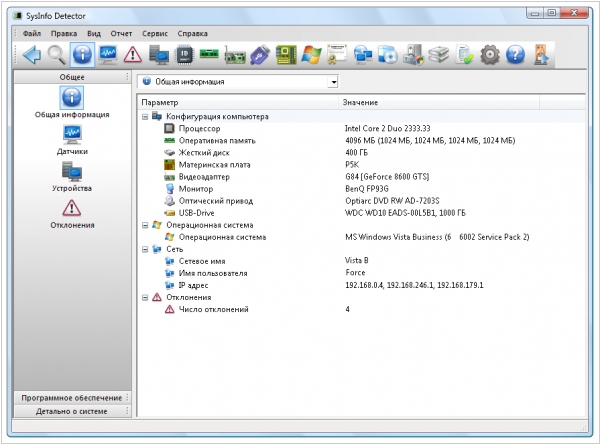The width and height of the screenshot is (600, 444).
Task: Select the blue info toolbar icon
Action: [82, 55]
